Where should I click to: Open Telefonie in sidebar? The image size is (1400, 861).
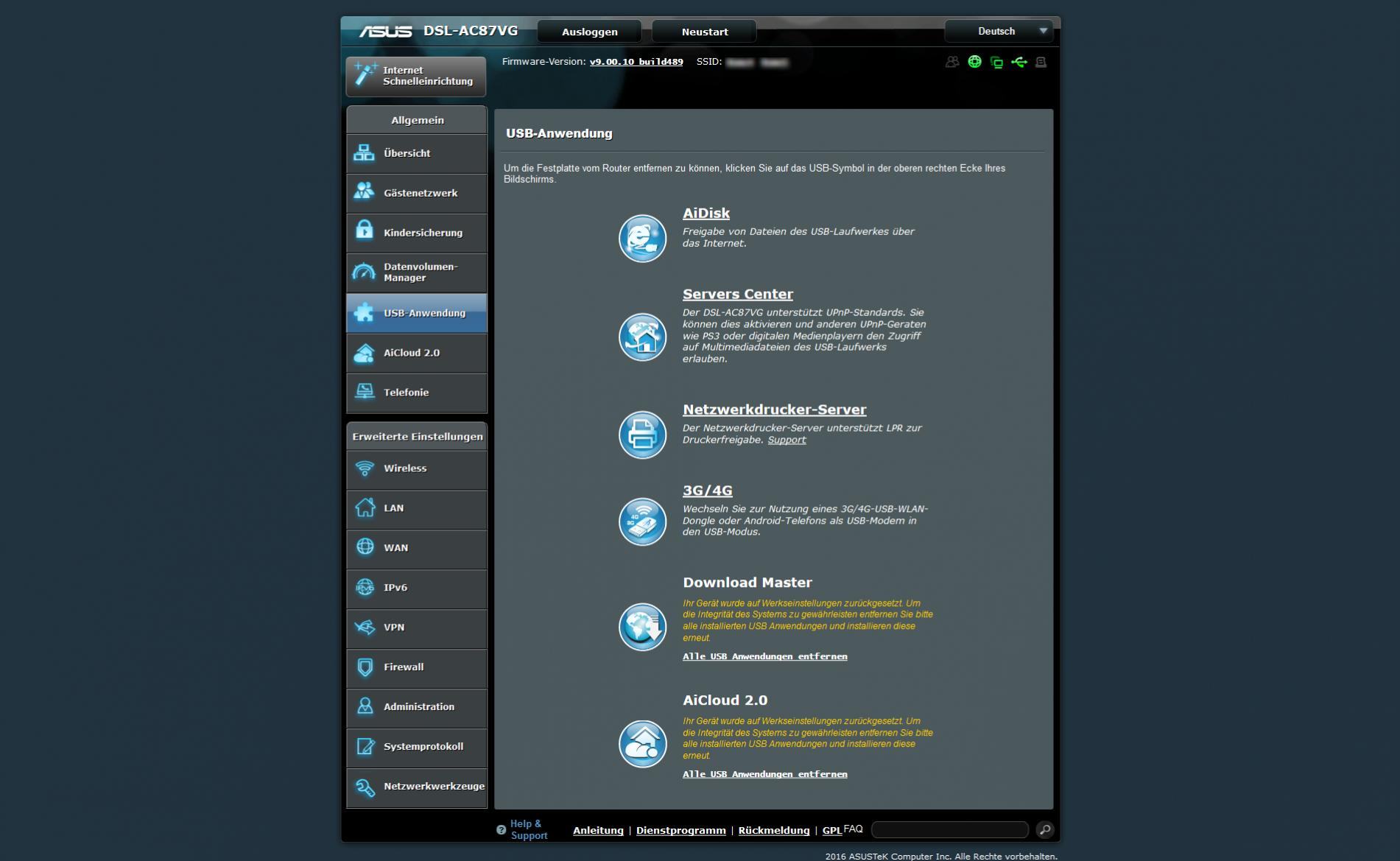pyautogui.click(x=417, y=393)
